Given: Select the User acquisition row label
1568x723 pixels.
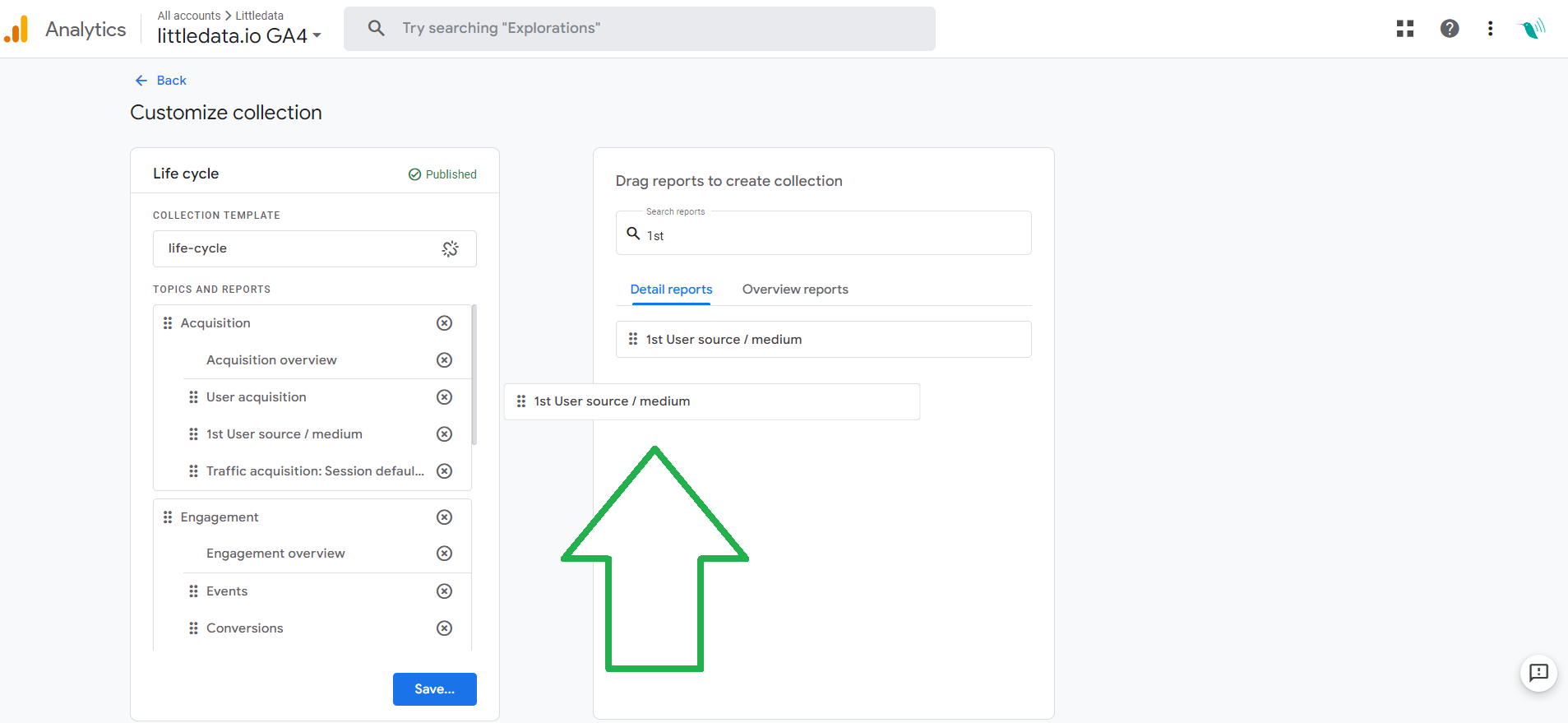Looking at the screenshot, I should tap(257, 397).
